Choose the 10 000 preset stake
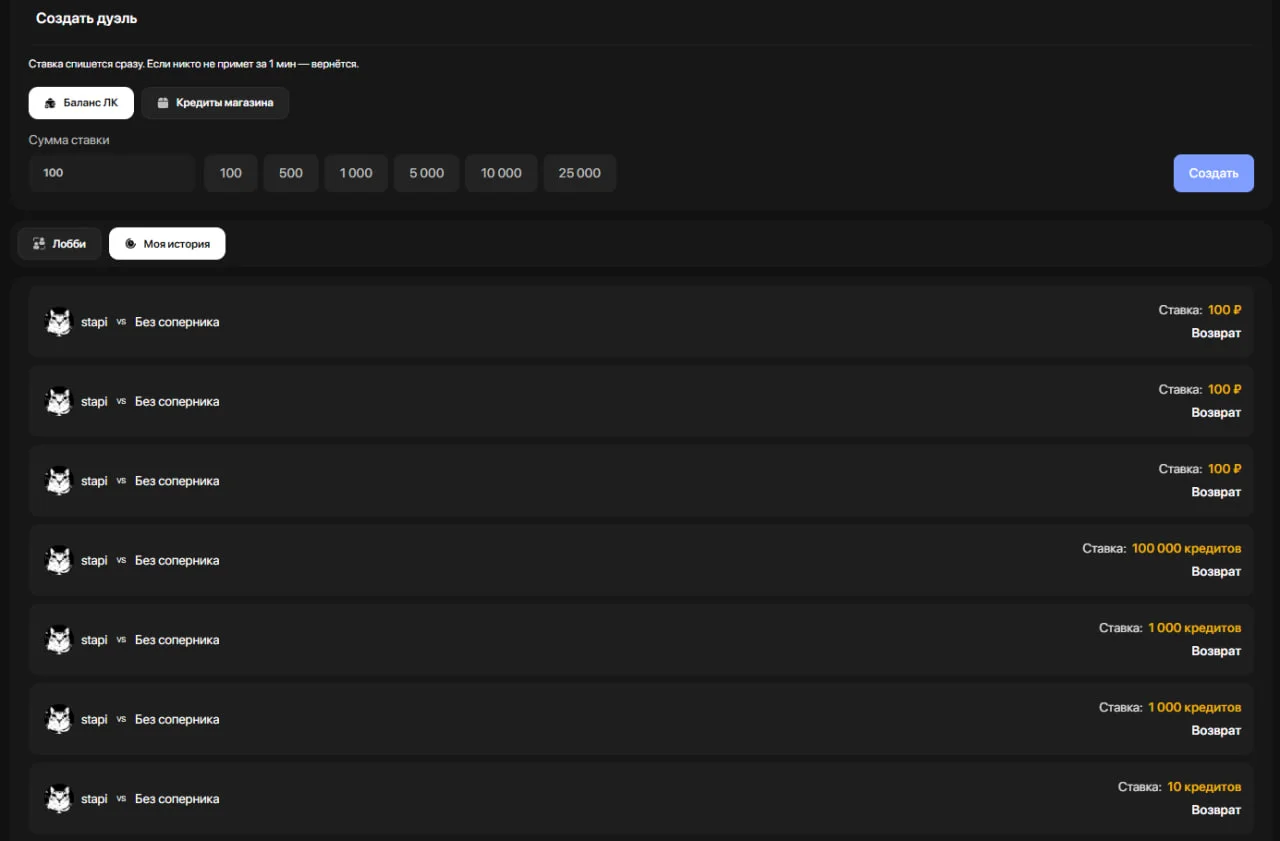This screenshot has height=841, width=1280. [501, 173]
